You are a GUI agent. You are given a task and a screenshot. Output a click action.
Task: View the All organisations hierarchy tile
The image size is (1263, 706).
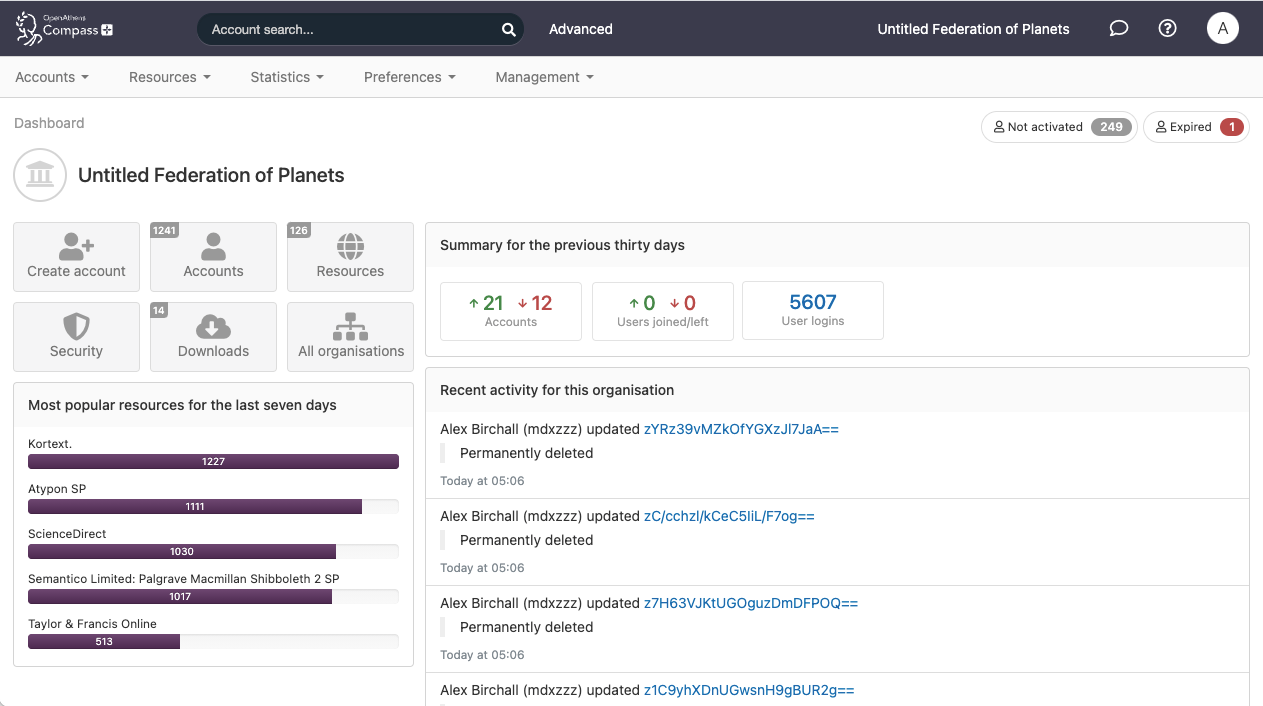pos(350,337)
